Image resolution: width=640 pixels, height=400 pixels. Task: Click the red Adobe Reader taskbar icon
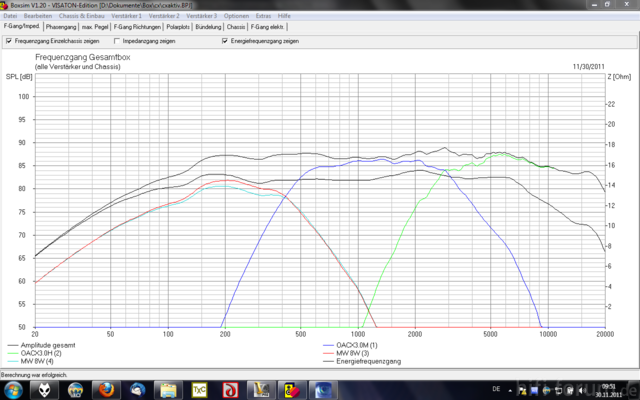pos(230,388)
